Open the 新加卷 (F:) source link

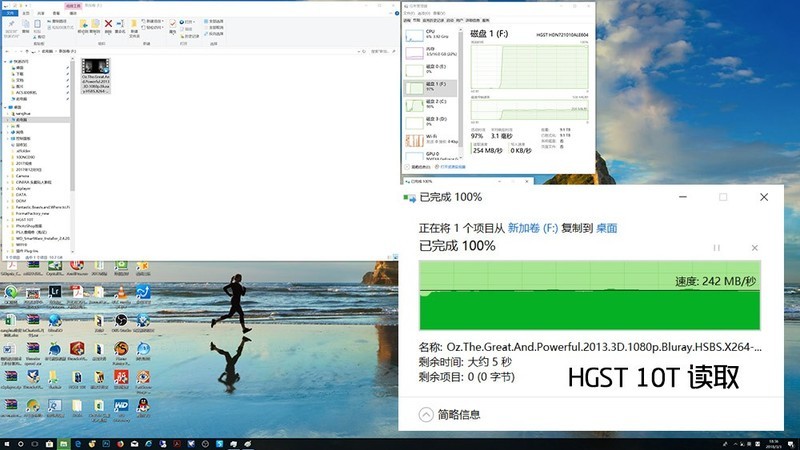click(x=533, y=228)
